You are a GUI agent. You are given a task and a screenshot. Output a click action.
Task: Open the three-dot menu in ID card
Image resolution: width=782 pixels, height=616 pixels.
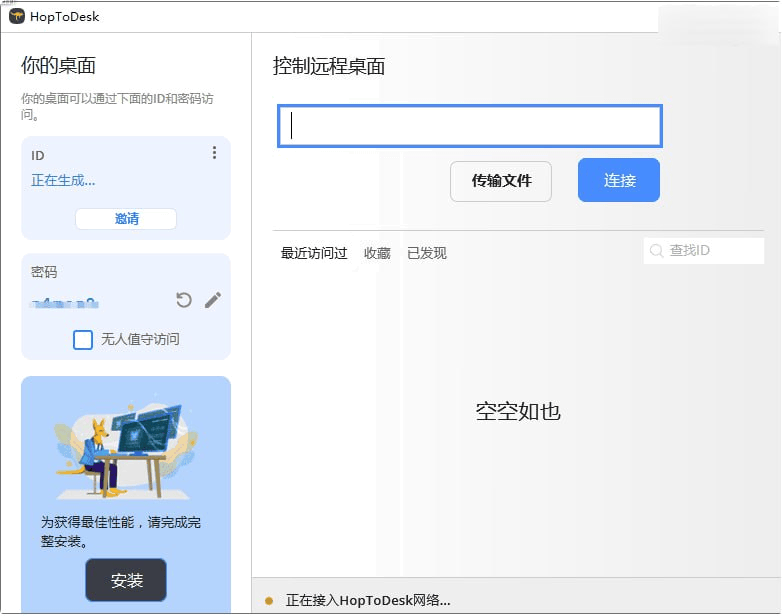[x=214, y=153]
